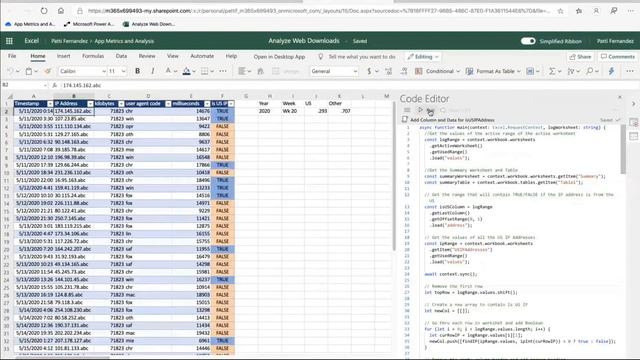Screen dimensions: 640x360
Task: Switch to the Data tab
Action: click(x=121, y=56)
